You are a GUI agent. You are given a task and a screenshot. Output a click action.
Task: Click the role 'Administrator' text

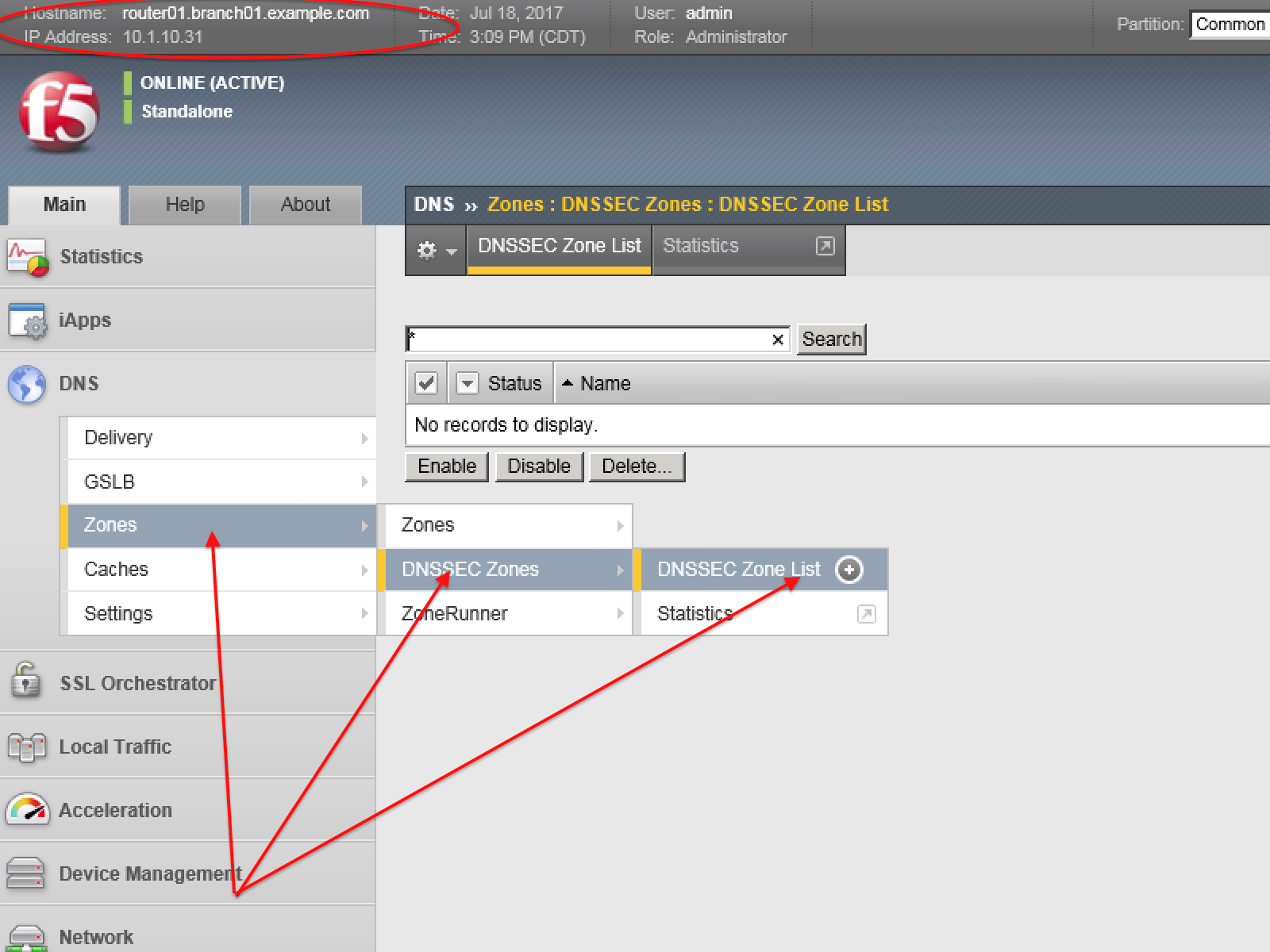tap(737, 37)
